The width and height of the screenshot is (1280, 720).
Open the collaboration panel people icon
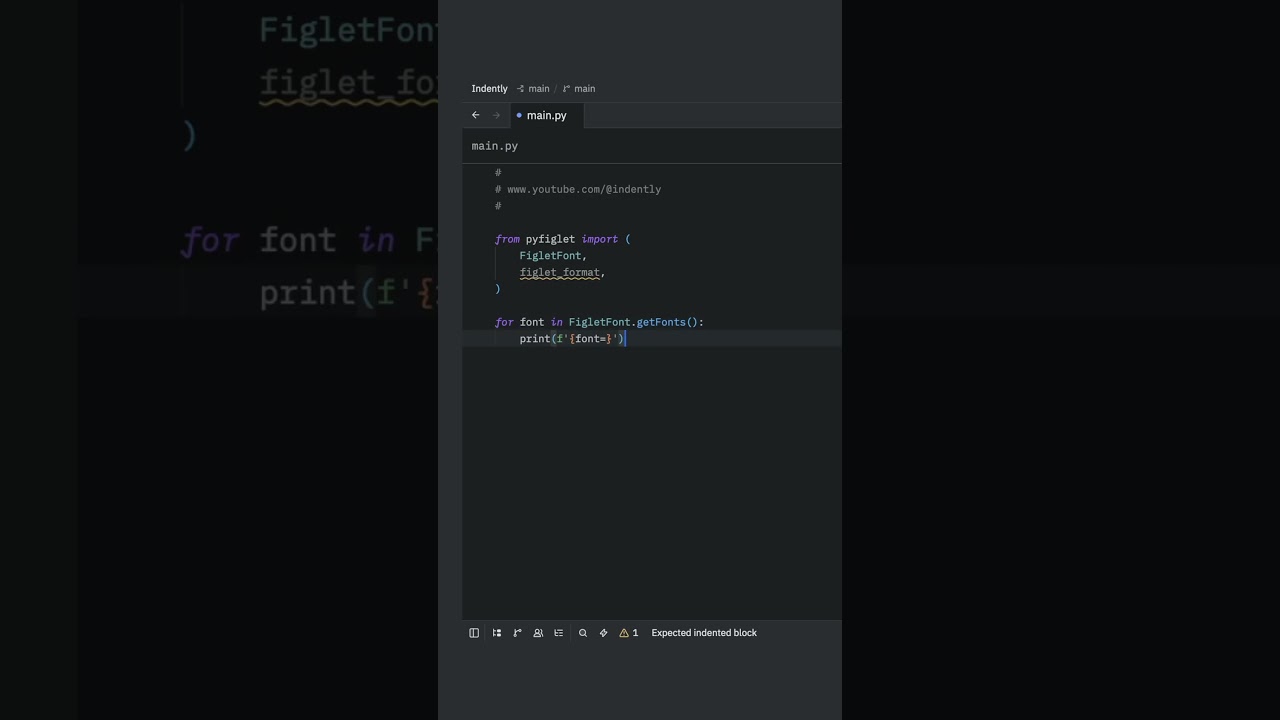[x=538, y=633]
